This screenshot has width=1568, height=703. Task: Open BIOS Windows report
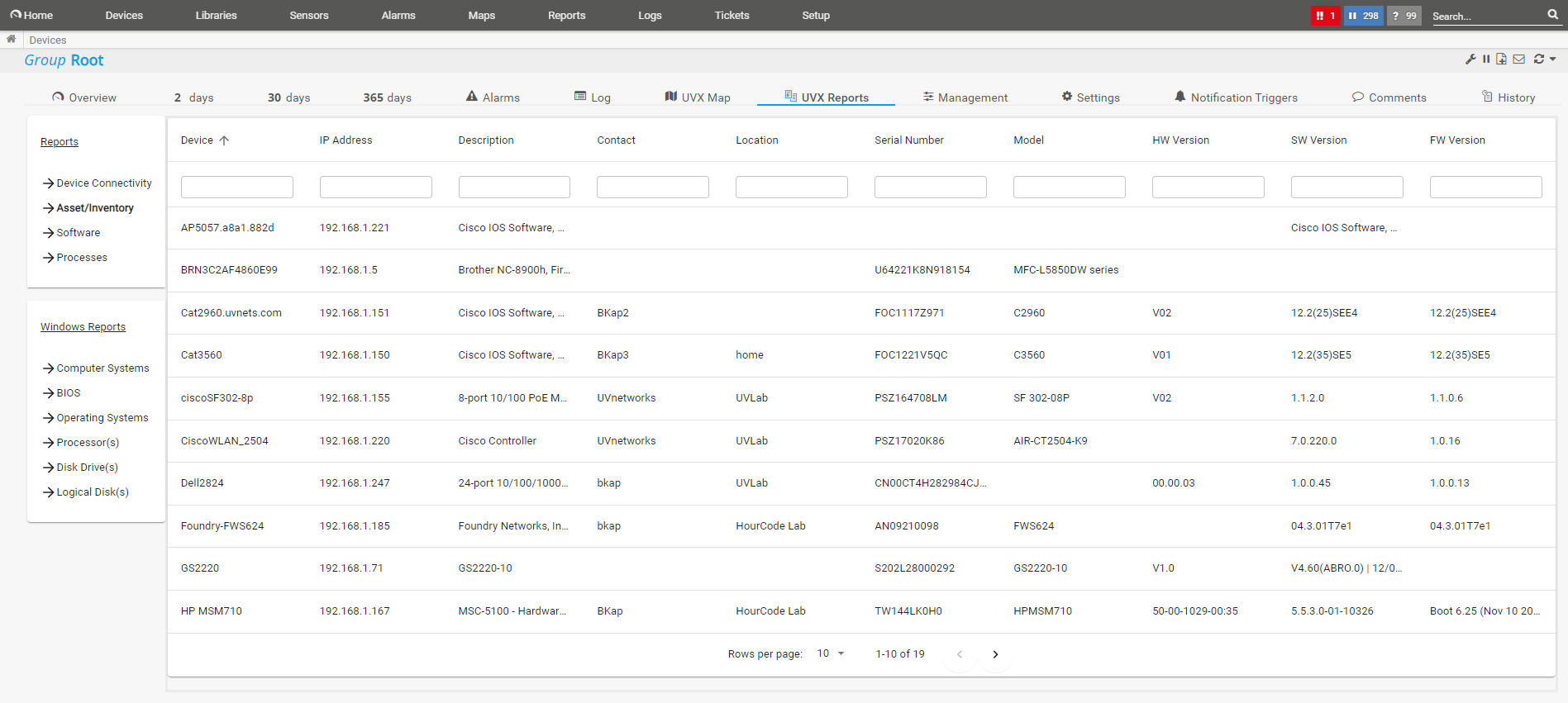[x=62, y=393]
